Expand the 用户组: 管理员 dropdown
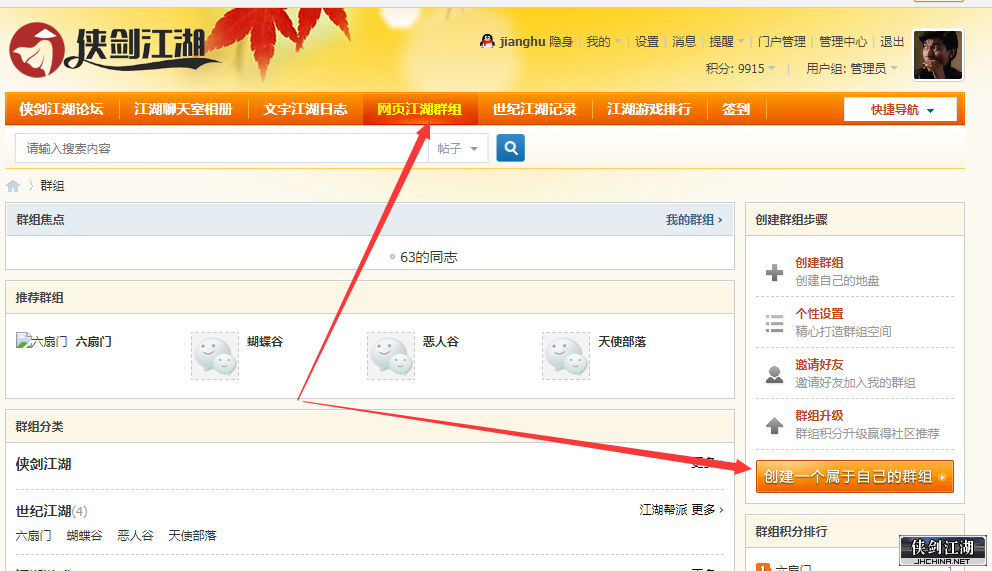 (852, 68)
